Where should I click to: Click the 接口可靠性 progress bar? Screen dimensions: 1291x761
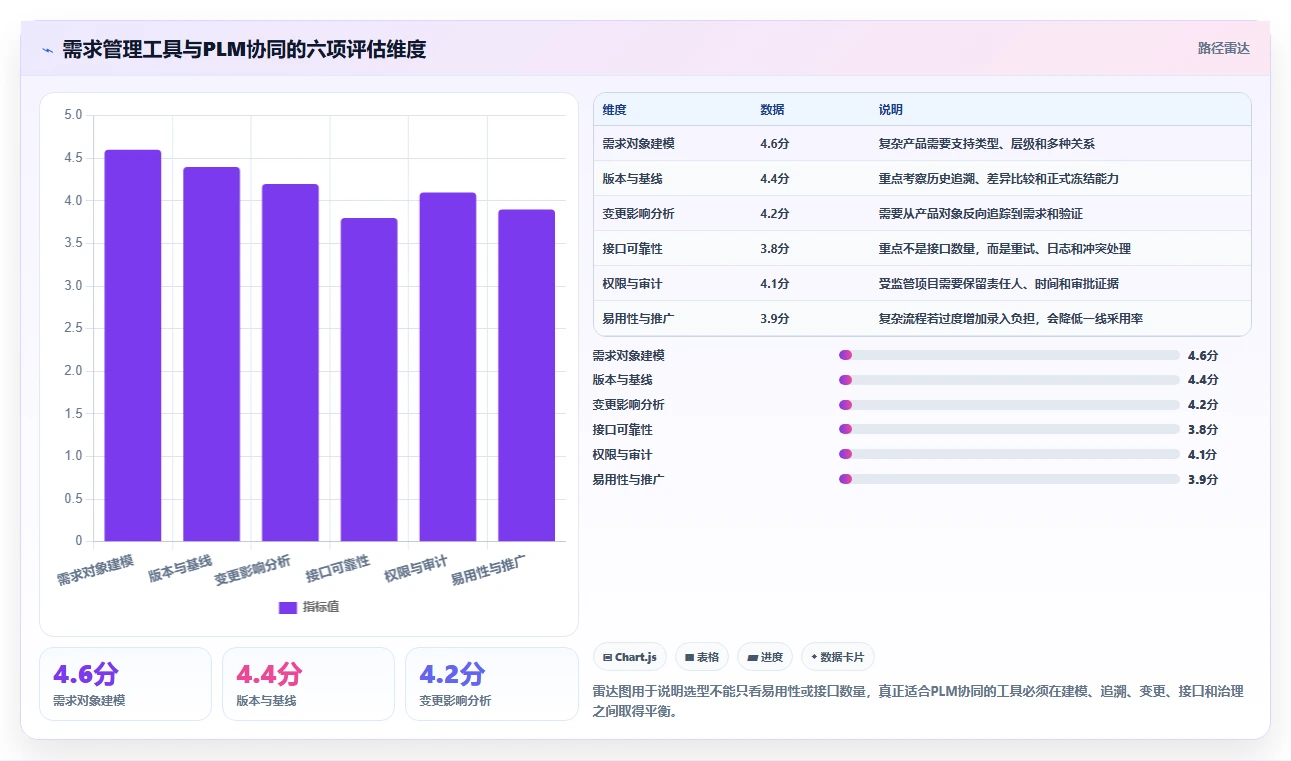[x=1010, y=429]
